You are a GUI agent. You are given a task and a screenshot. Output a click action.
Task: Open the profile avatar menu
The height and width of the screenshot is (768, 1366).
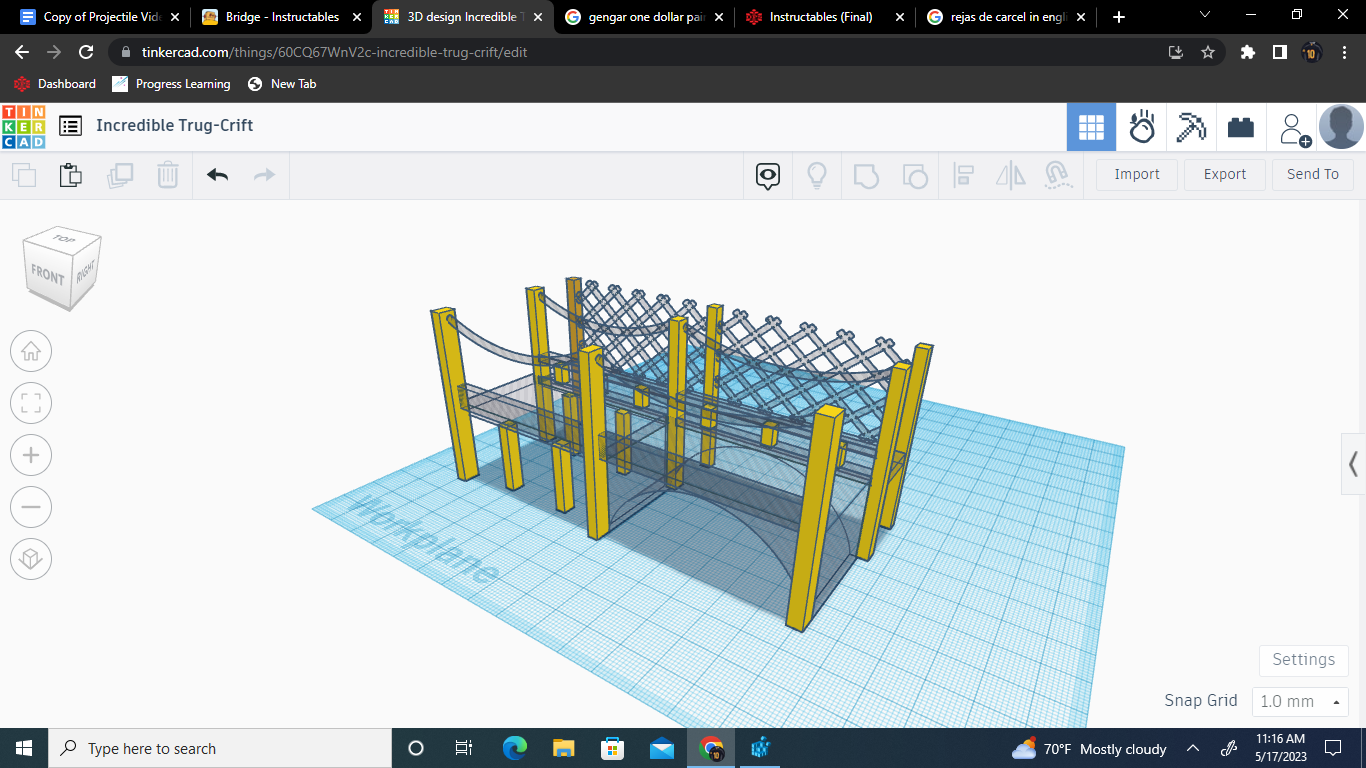point(1341,127)
